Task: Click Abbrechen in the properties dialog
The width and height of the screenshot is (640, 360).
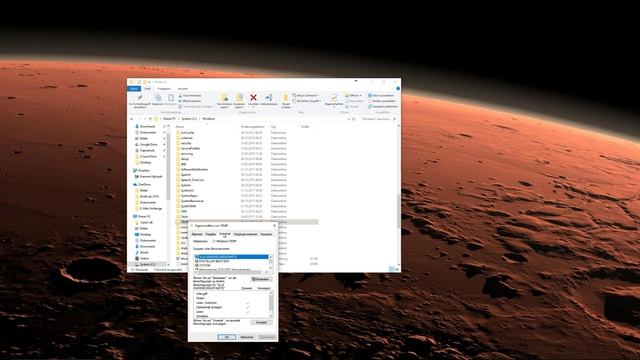Action: tap(247, 337)
